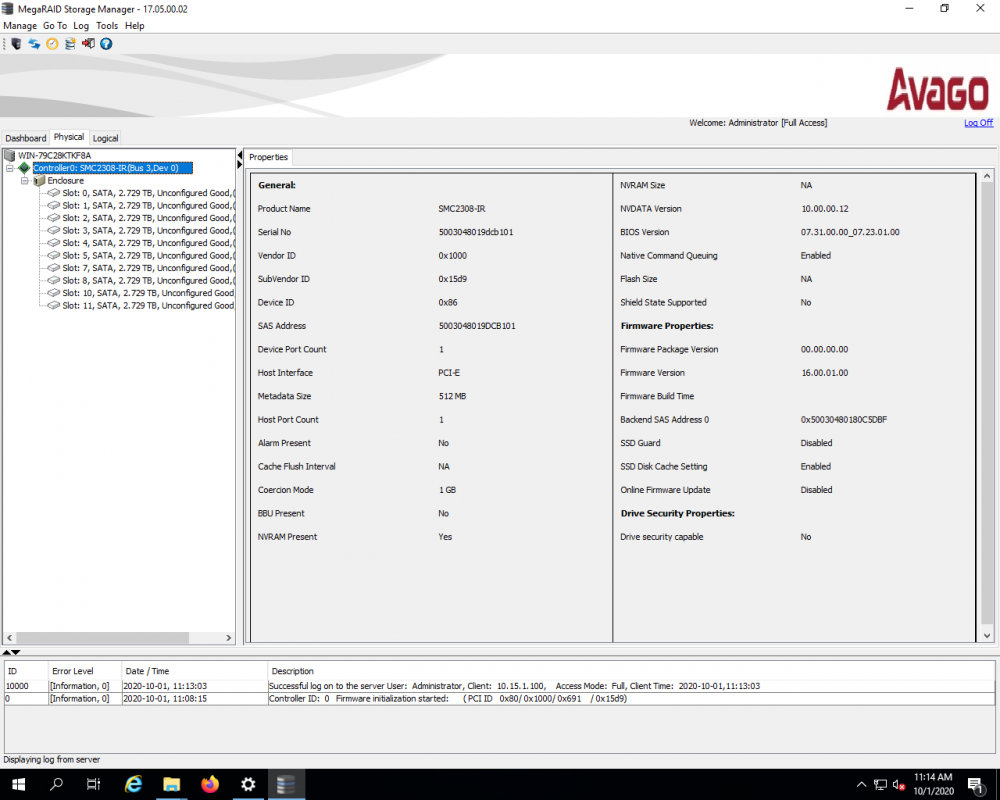Click the drive icon for Slot: 0
This screenshot has width=1000, height=800.
pos(54,193)
